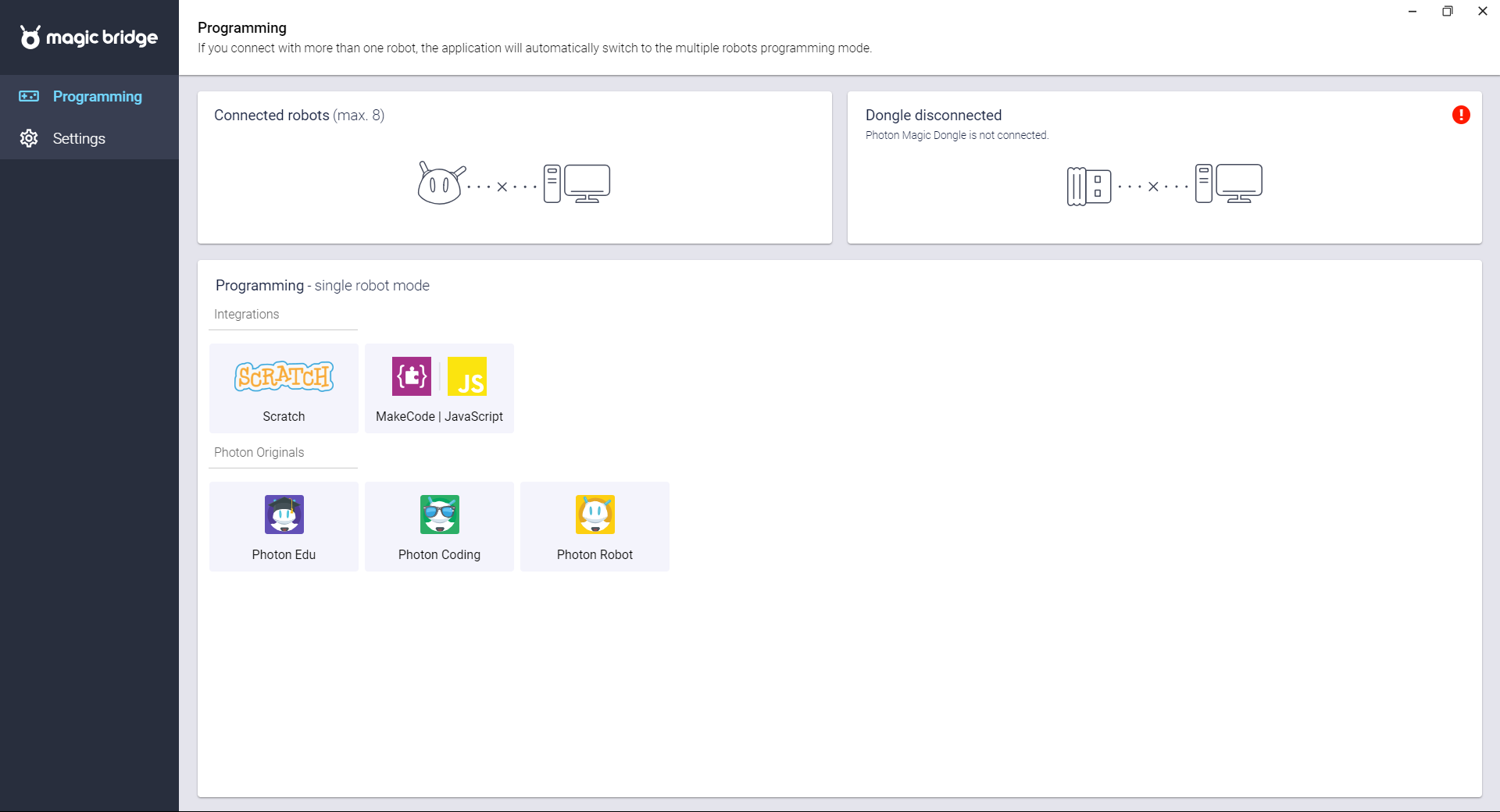Screen dimensions: 1500x812
Task: Click the magic bridge logo
Action: (89, 37)
